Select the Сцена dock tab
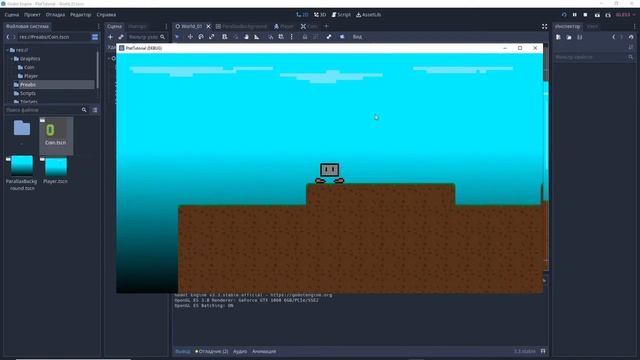The height and width of the screenshot is (360, 640). (114, 26)
